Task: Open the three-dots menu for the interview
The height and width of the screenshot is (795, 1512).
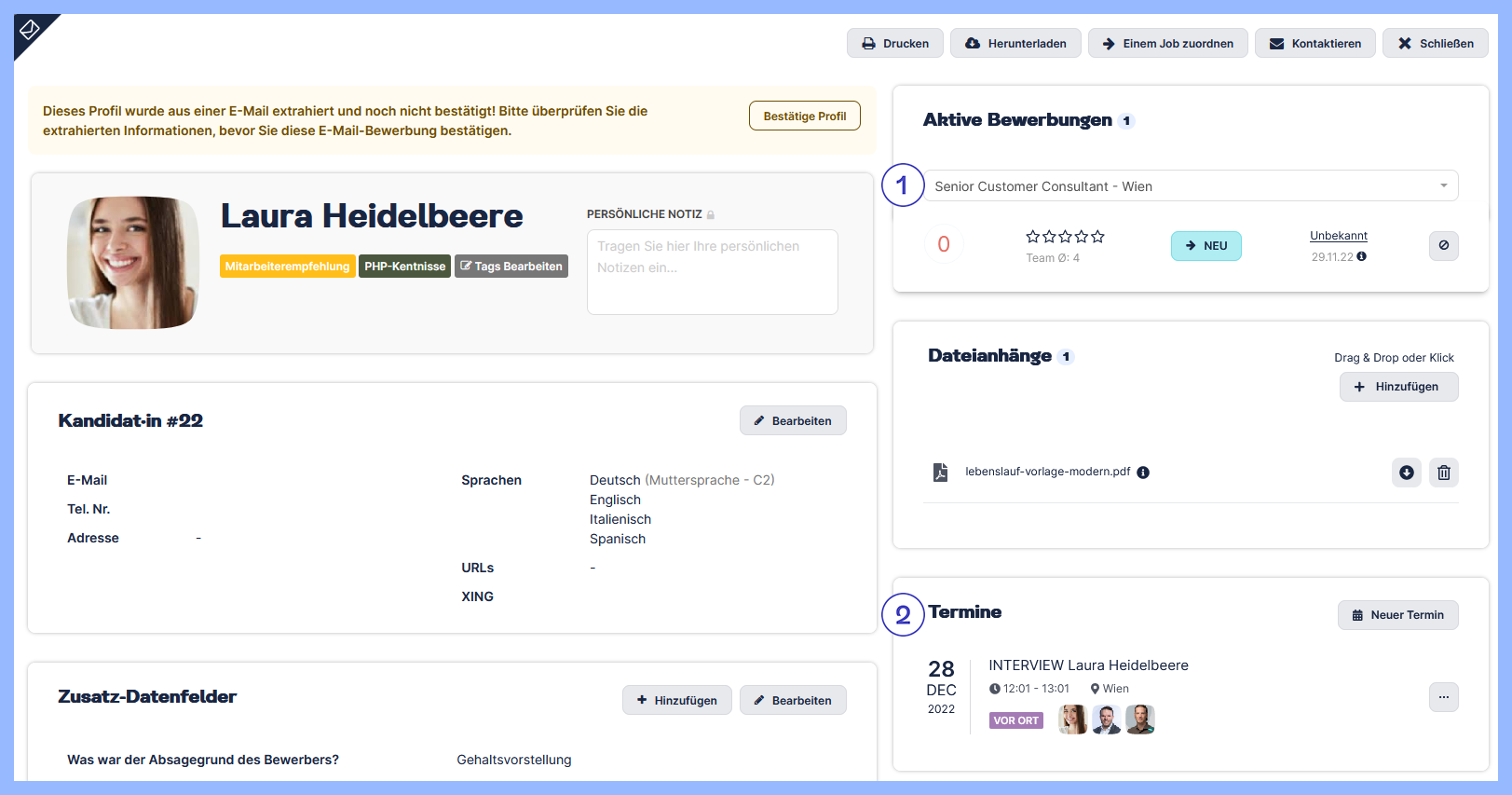Action: 1443,697
